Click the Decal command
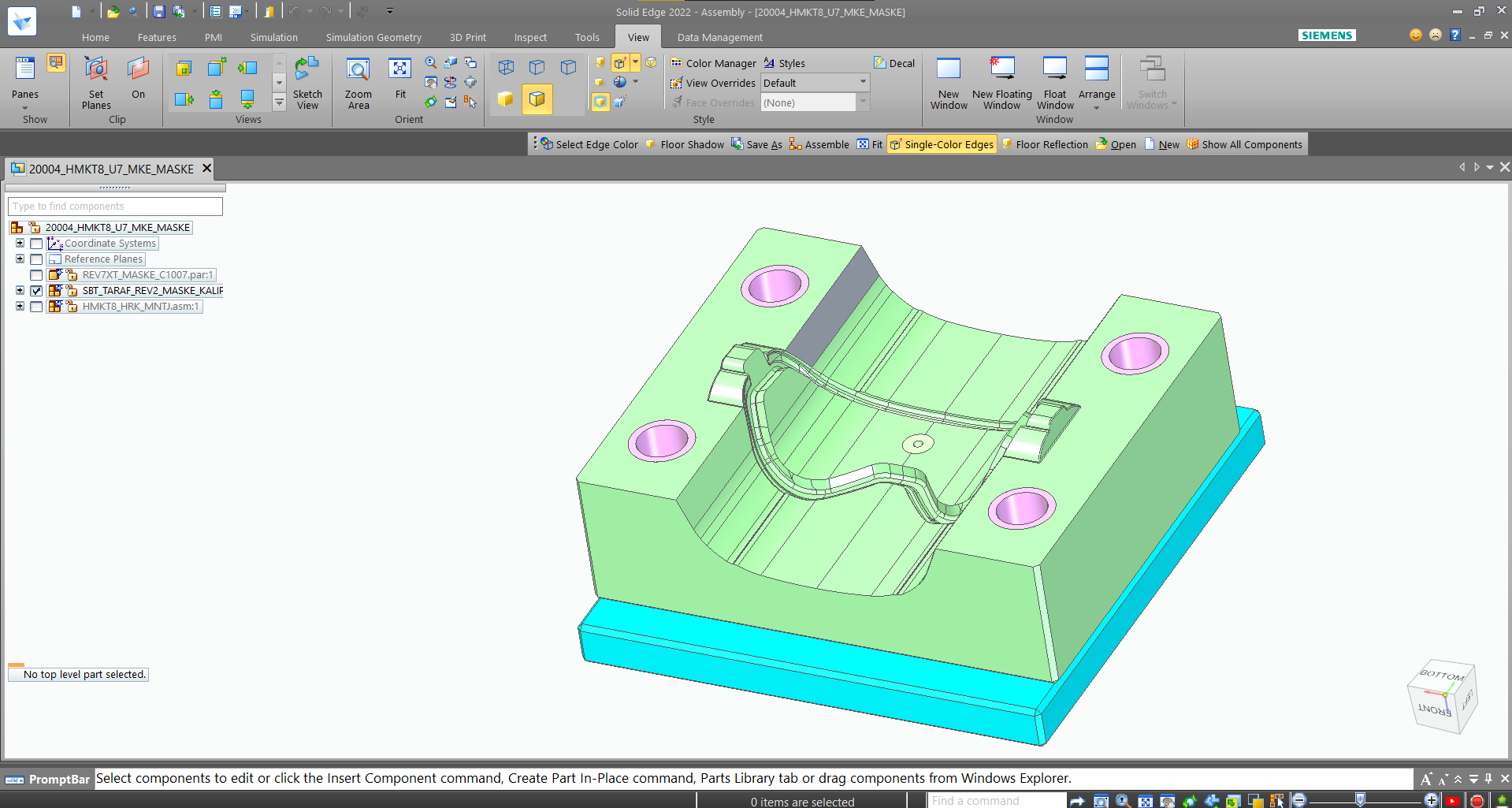 click(894, 63)
